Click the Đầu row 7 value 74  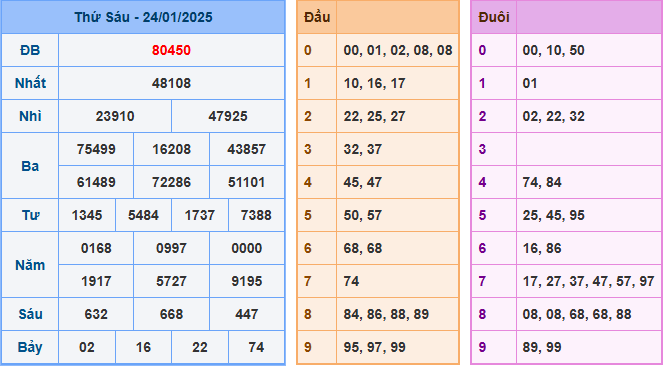tap(351, 281)
